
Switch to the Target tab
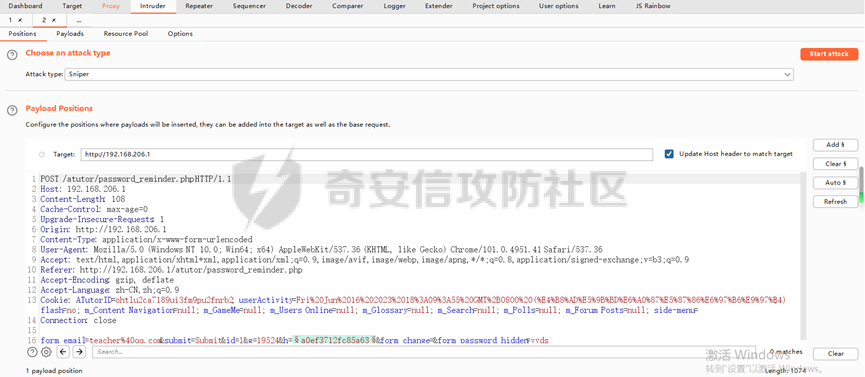coord(72,6)
